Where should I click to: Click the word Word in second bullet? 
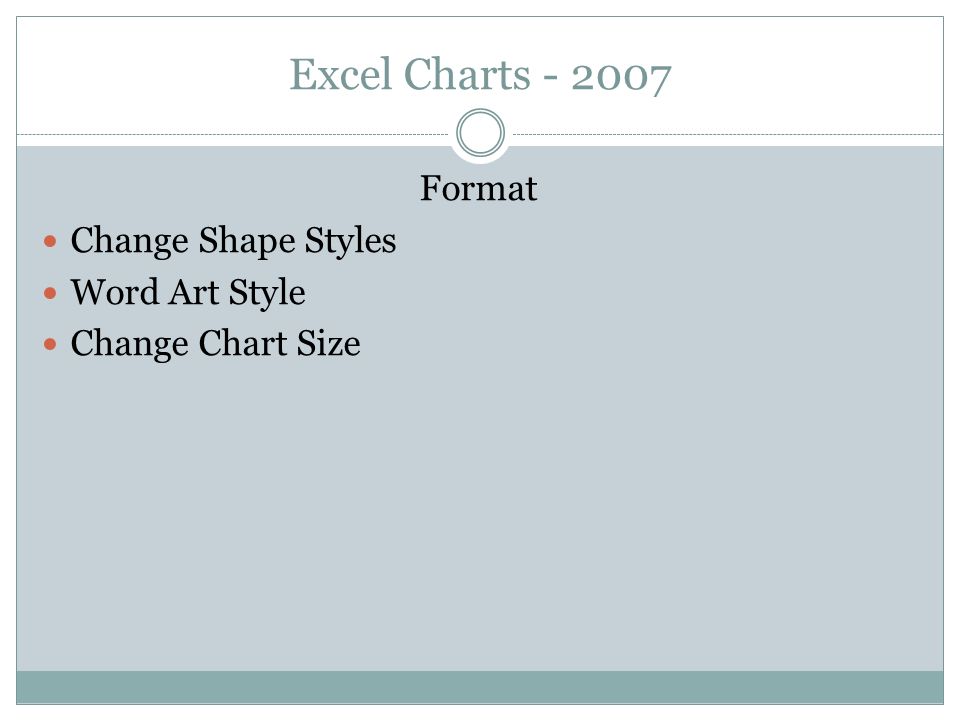pyautogui.click(x=115, y=291)
